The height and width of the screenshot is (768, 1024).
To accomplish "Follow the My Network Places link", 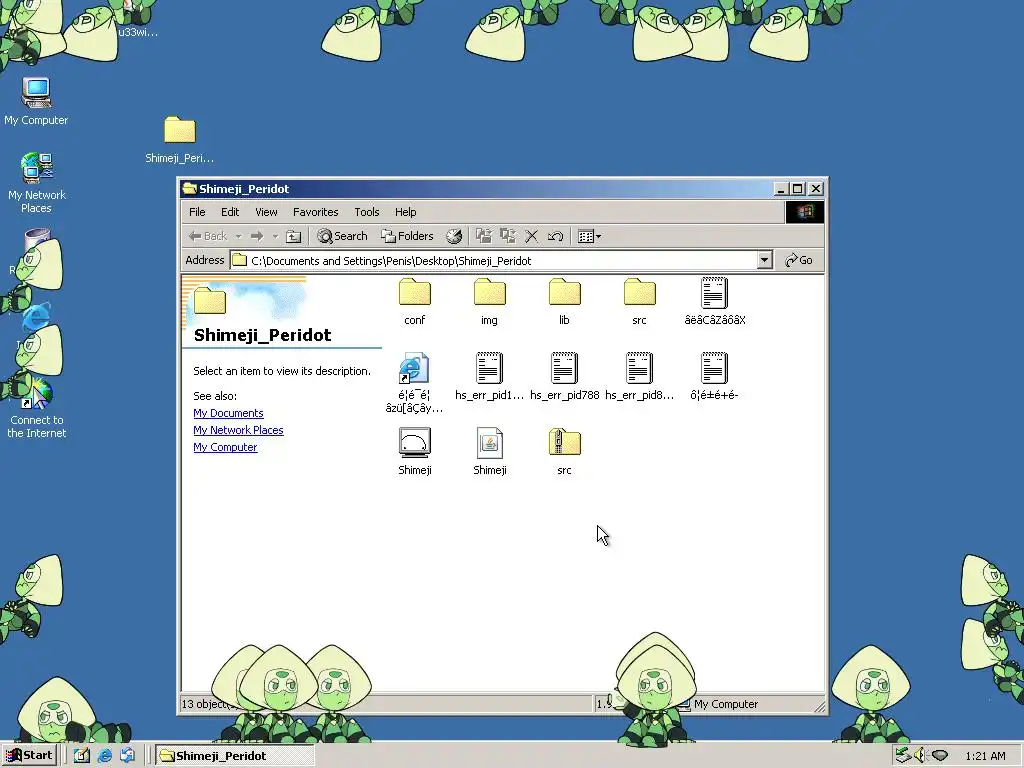I will (x=238, y=430).
